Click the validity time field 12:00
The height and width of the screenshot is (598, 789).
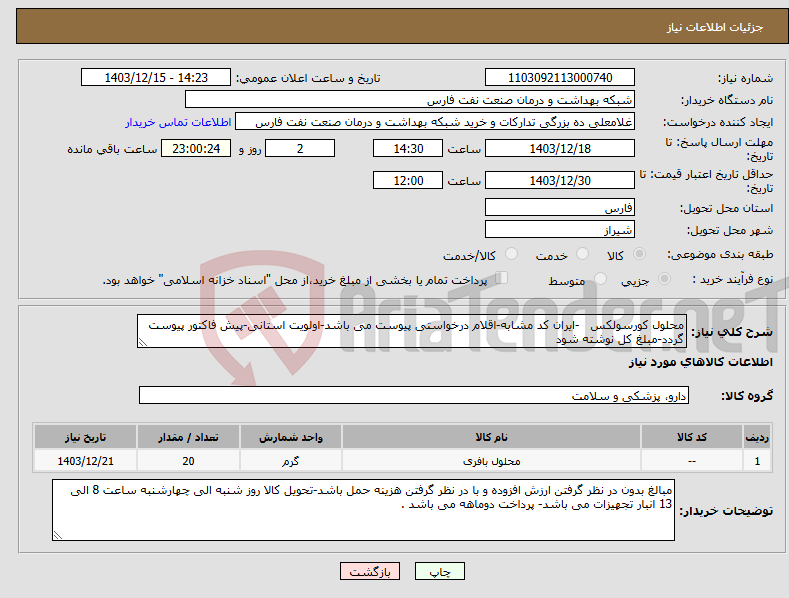(408, 180)
